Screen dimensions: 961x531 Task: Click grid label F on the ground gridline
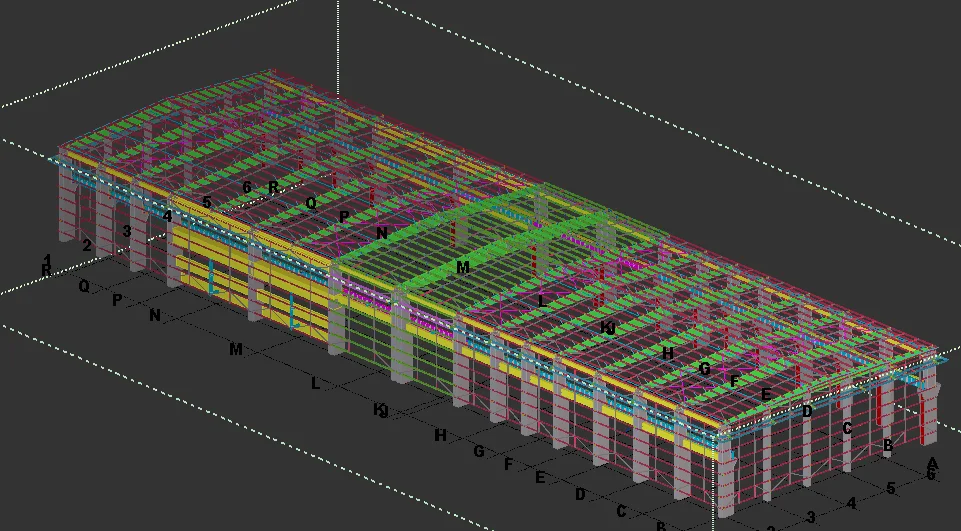coord(508,464)
